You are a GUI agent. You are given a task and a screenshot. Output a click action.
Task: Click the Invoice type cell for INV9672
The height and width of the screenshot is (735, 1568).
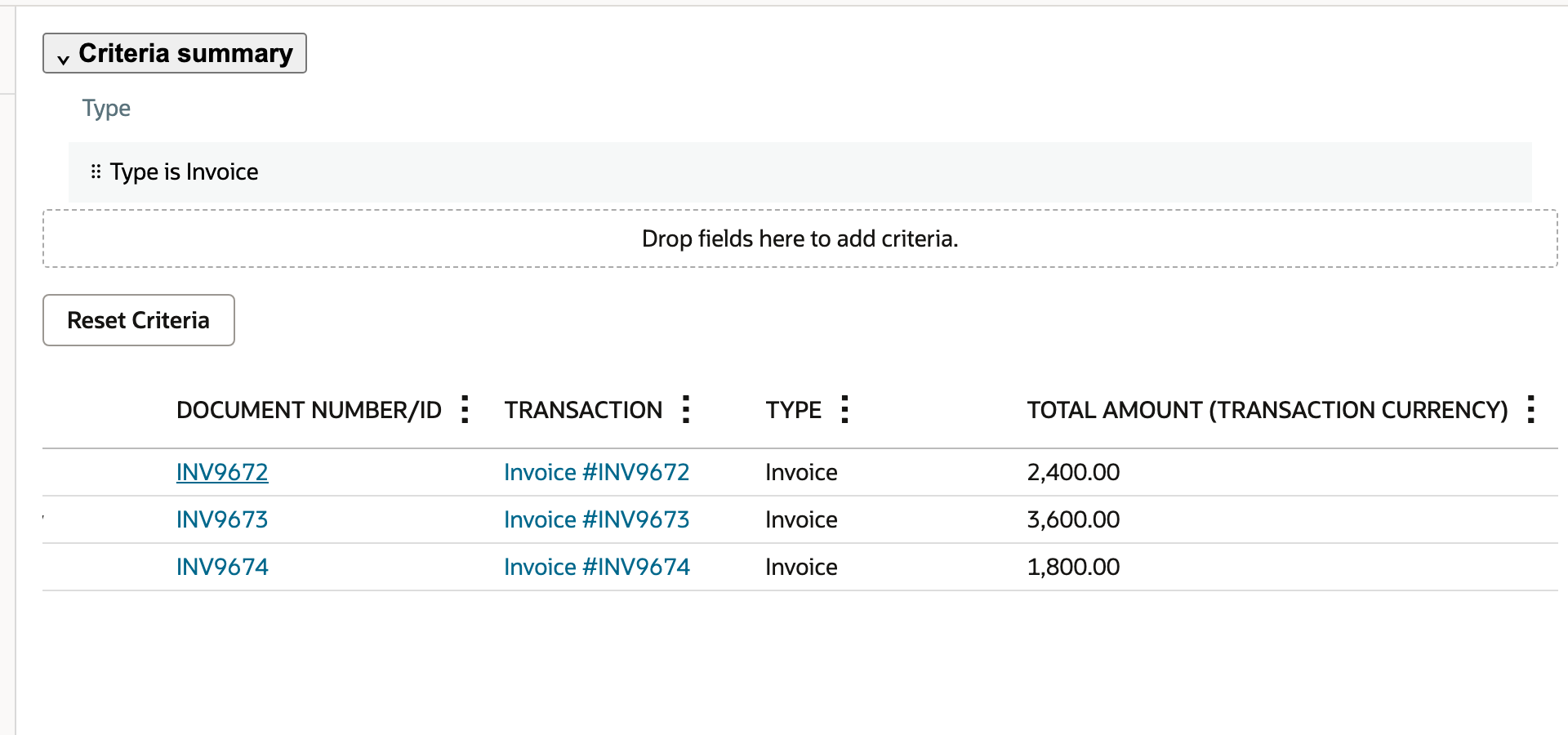pos(802,472)
